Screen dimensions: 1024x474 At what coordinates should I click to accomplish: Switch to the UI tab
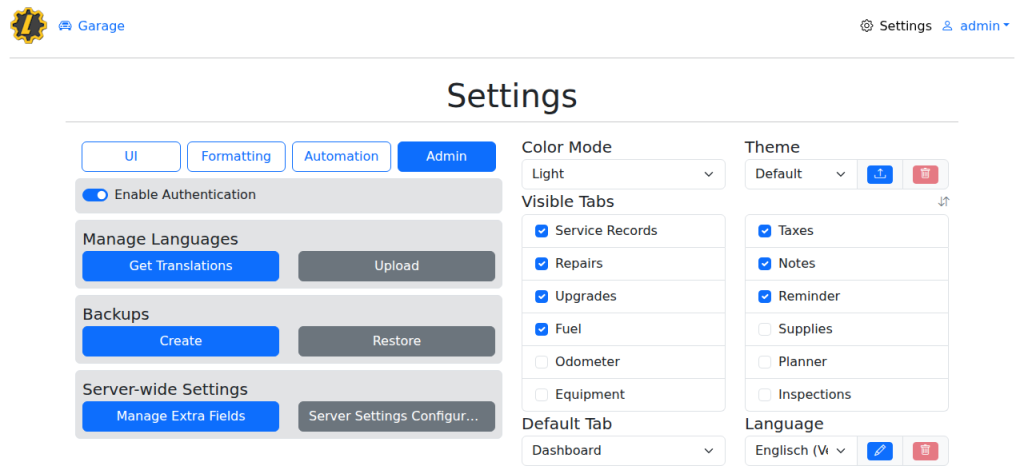pos(131,157)
